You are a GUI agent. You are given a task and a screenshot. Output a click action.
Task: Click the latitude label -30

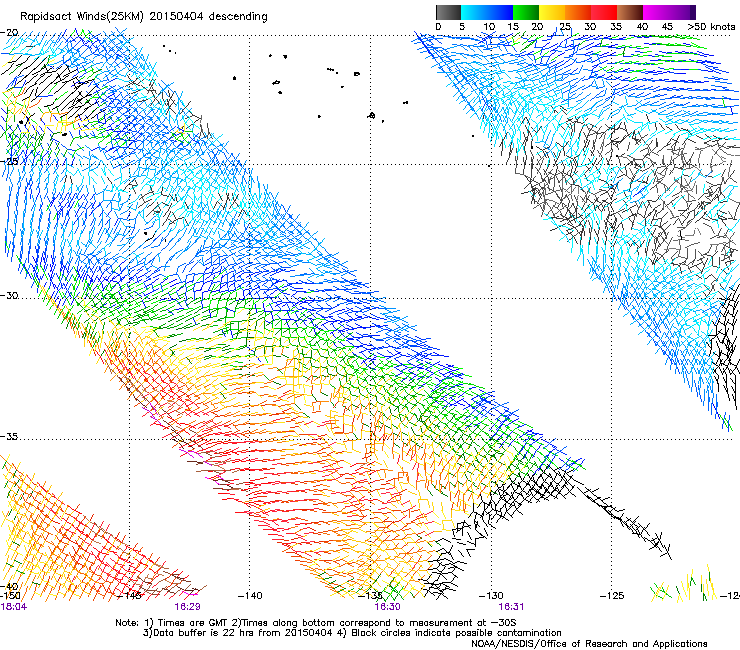[x=9, y=295]
